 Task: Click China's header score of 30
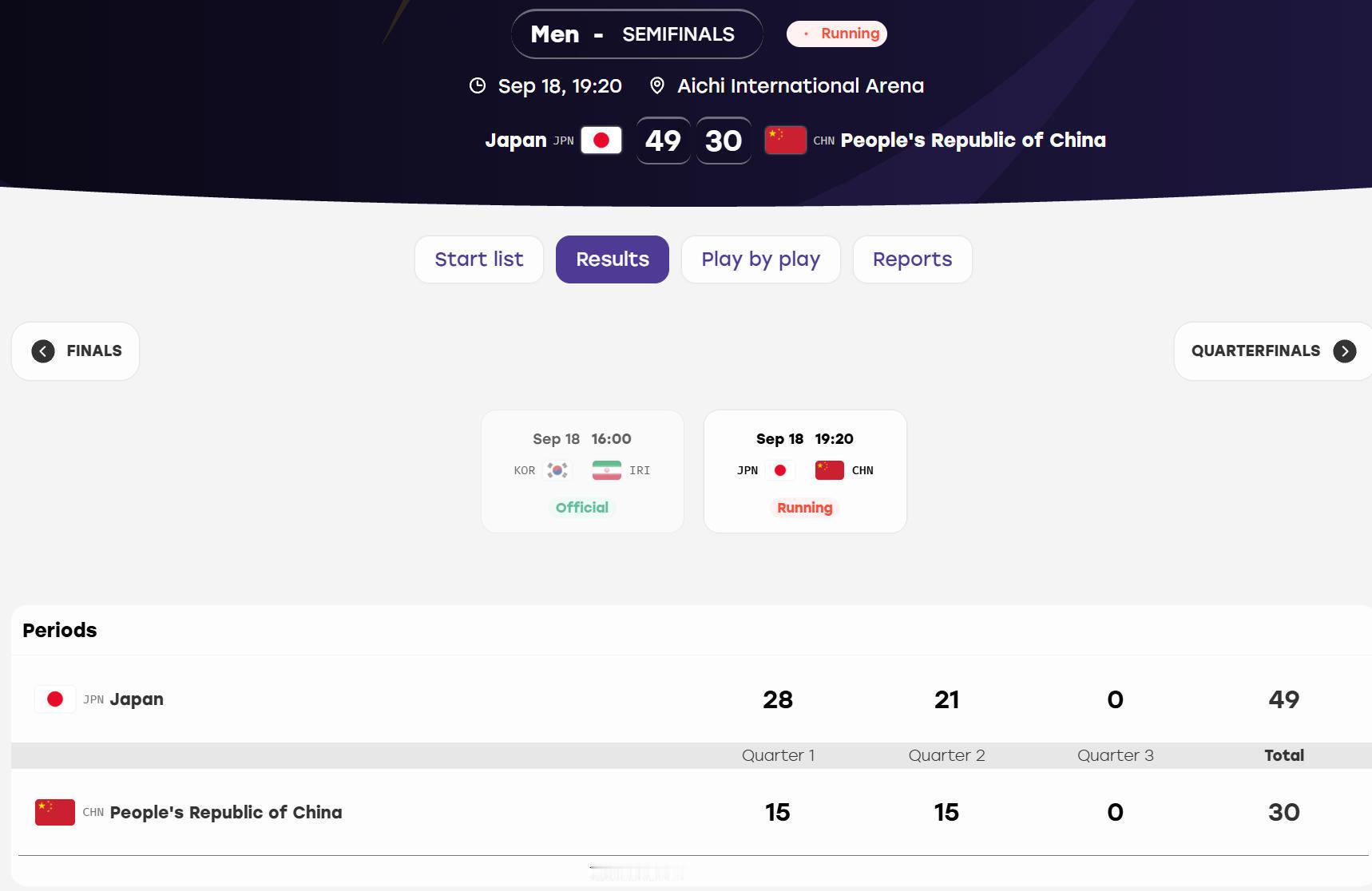click(724, 141)
